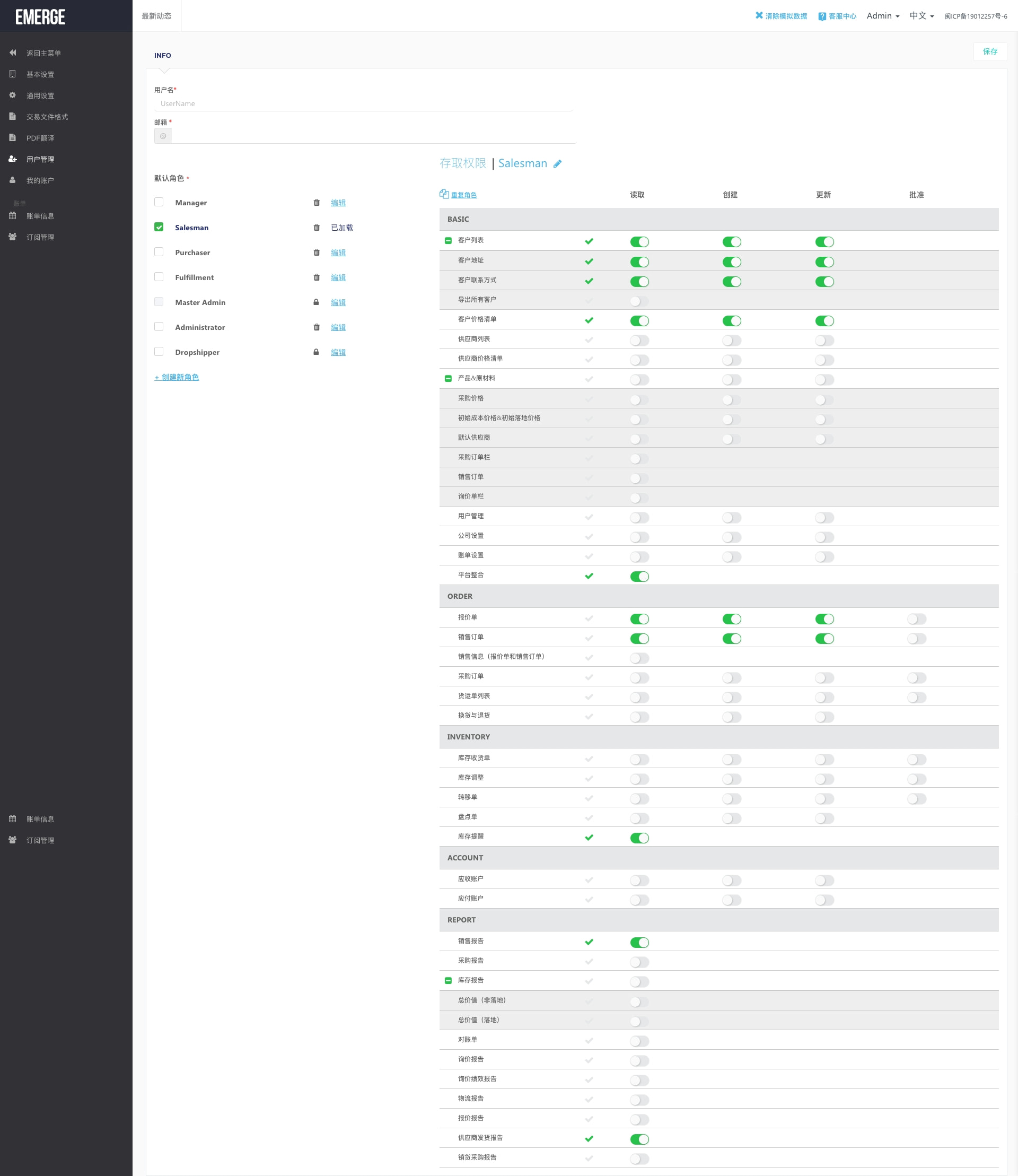Viewport: 1018px width, 1176px height.
Task: Enable 供应商列表 update toggle
Action: 824,341
